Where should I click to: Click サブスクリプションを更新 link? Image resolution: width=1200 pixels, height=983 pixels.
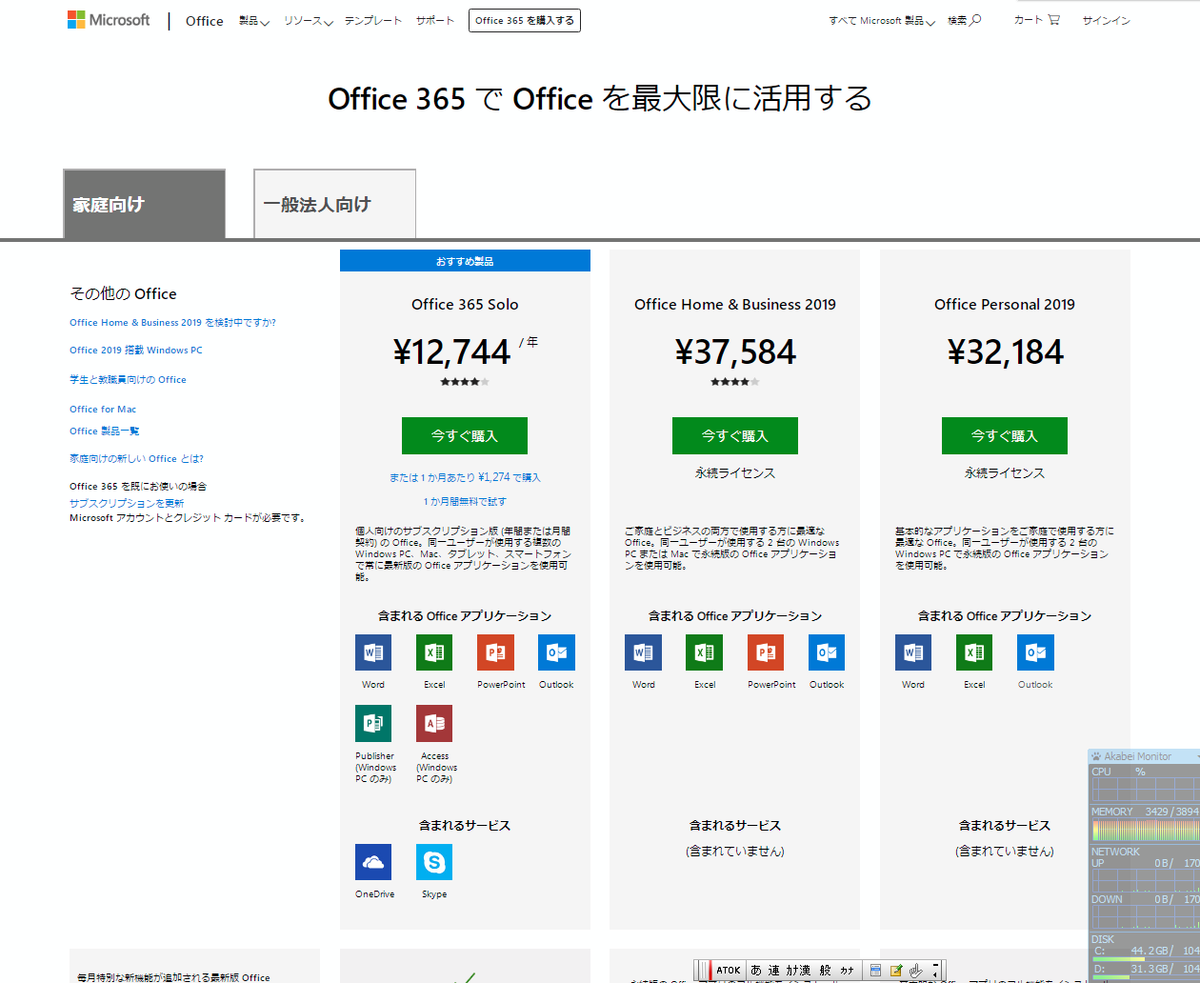[x=127, y=503]
